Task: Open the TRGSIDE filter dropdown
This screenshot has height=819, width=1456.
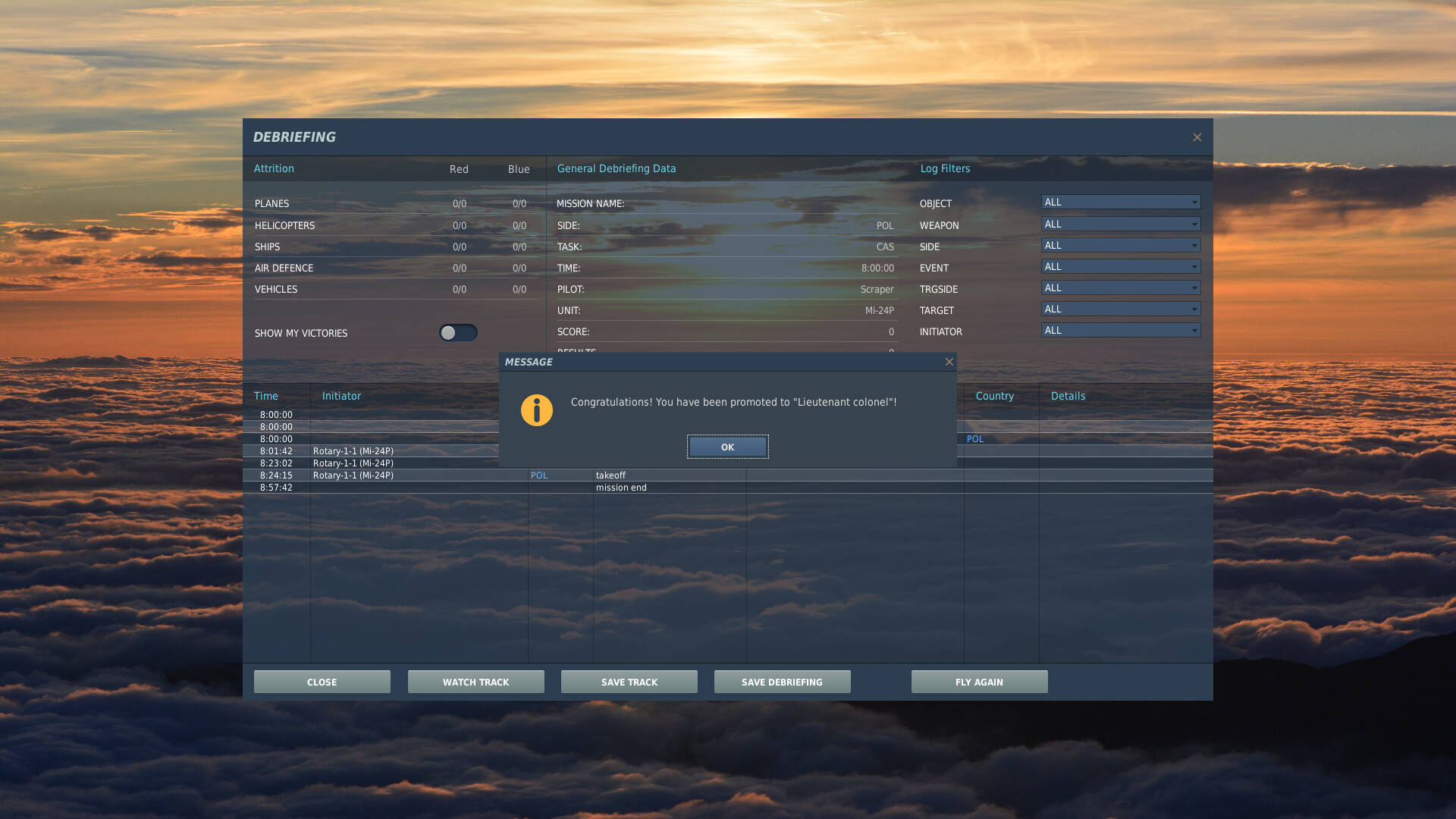Action: click(1120, 288)
